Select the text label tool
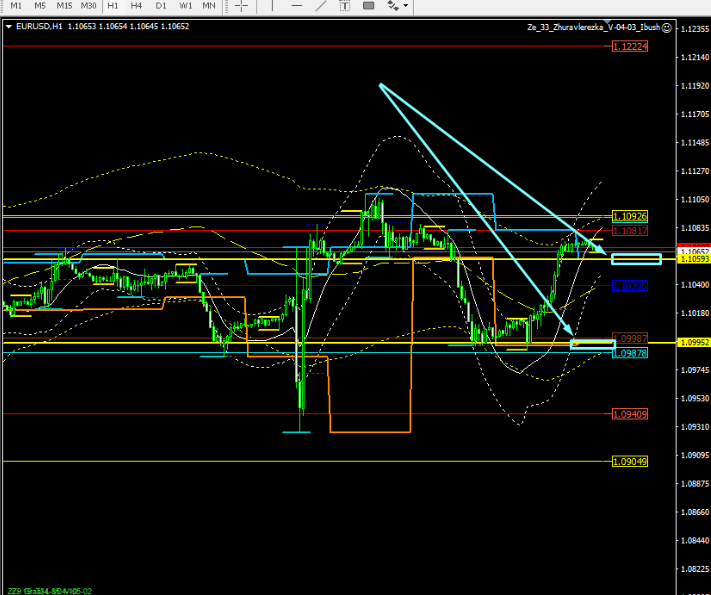711x595 pixels. point(345,5)
